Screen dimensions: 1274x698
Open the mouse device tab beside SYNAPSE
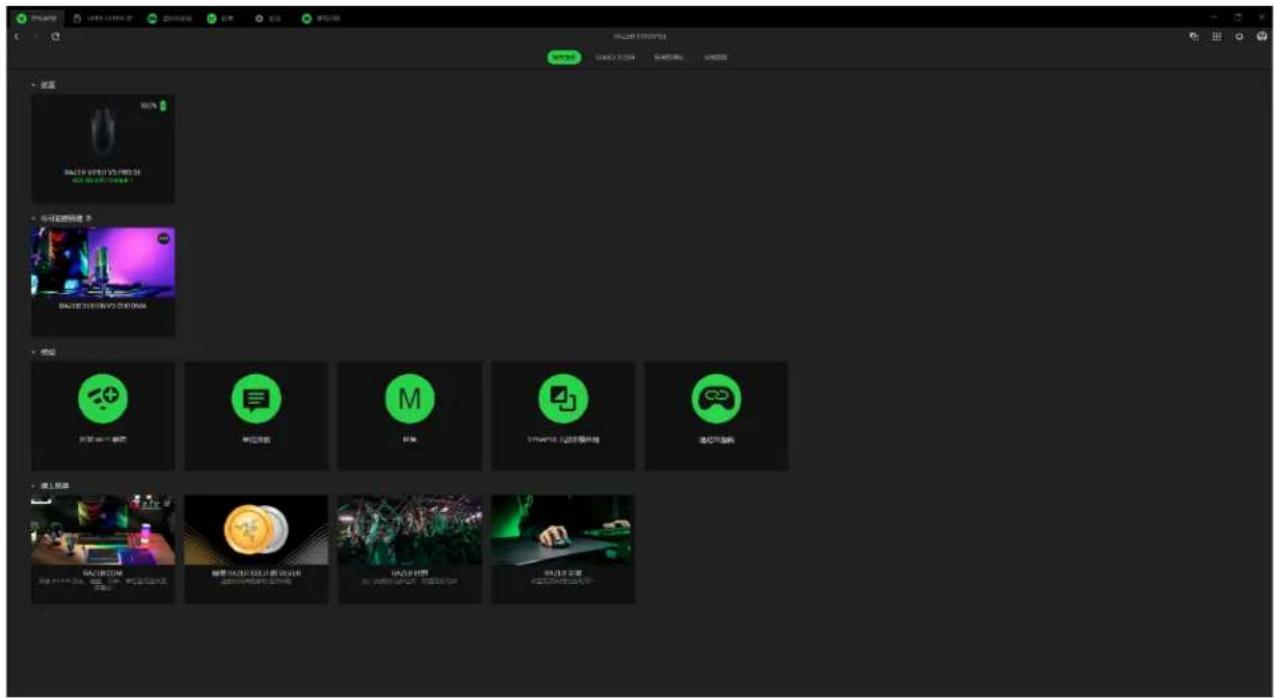coord(103,19)
